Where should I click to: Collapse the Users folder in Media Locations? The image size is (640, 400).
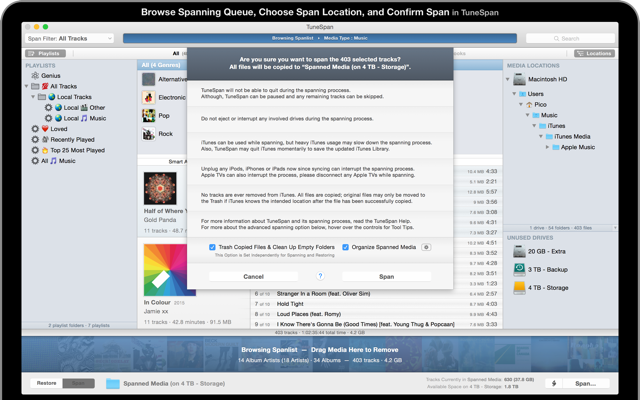coord(516,93)
